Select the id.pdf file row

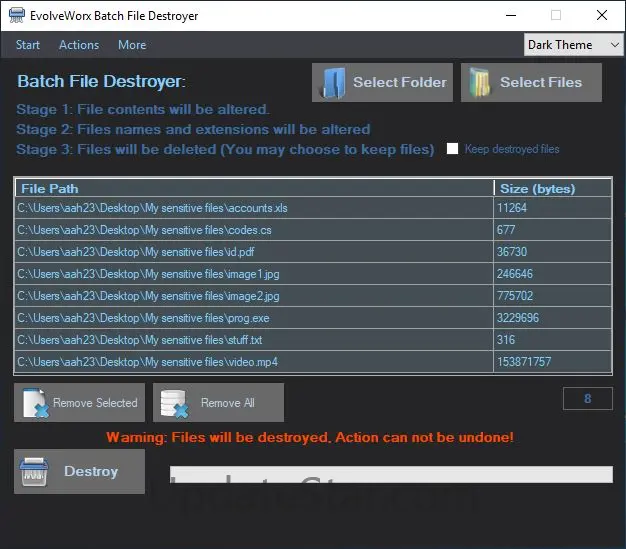coord(254,252)
